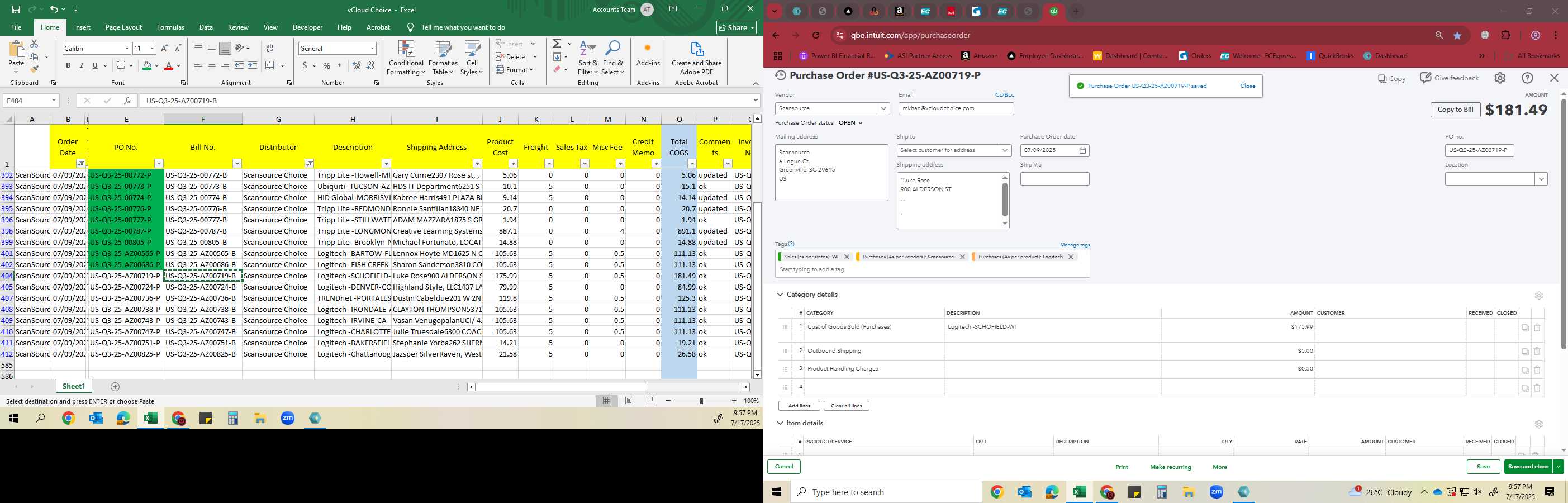Click Percent Style icon
1568x503 pixels.
tap(327, 65)
